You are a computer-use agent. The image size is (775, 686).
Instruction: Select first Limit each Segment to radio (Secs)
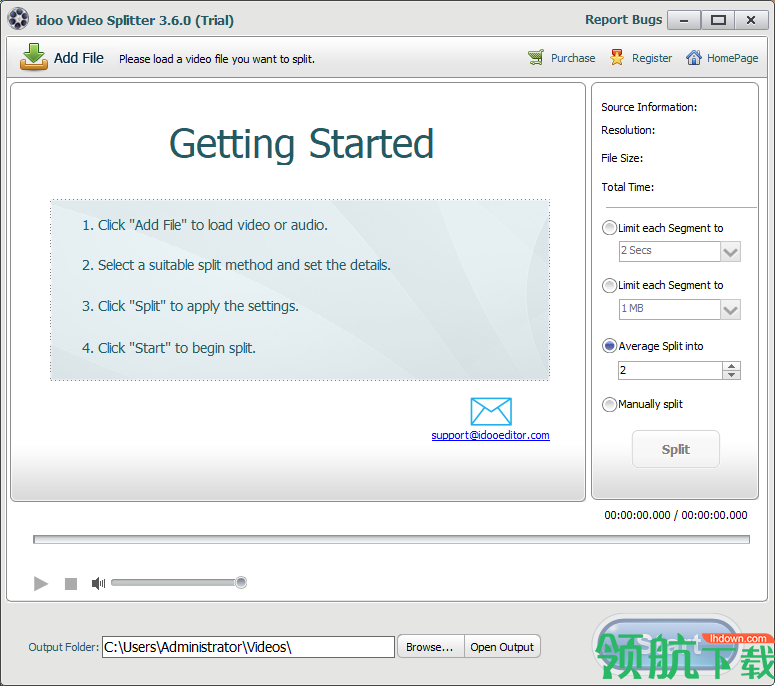(609, 228)
